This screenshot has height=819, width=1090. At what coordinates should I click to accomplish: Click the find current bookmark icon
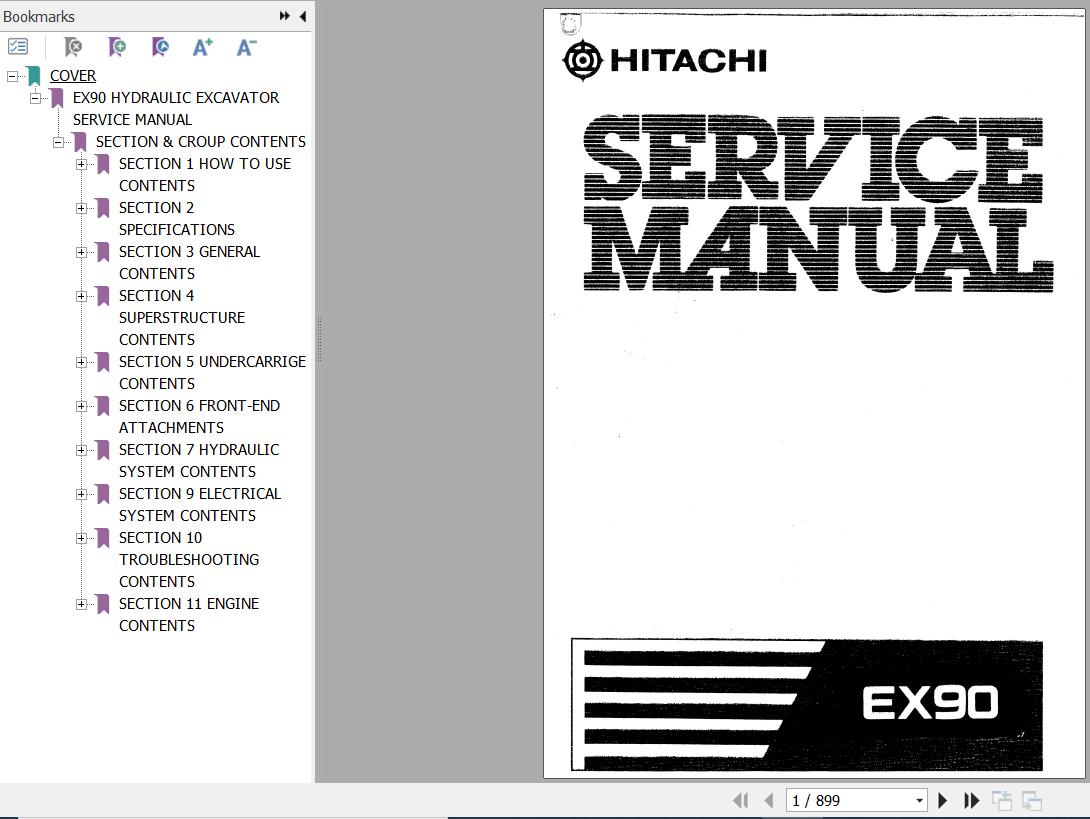(160, 47)
